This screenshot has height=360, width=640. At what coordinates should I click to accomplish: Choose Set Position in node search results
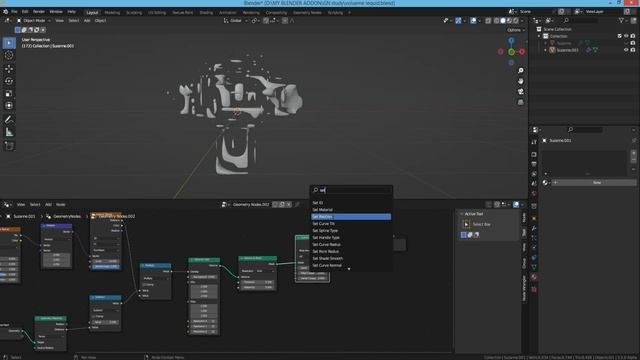click(351, 217)
